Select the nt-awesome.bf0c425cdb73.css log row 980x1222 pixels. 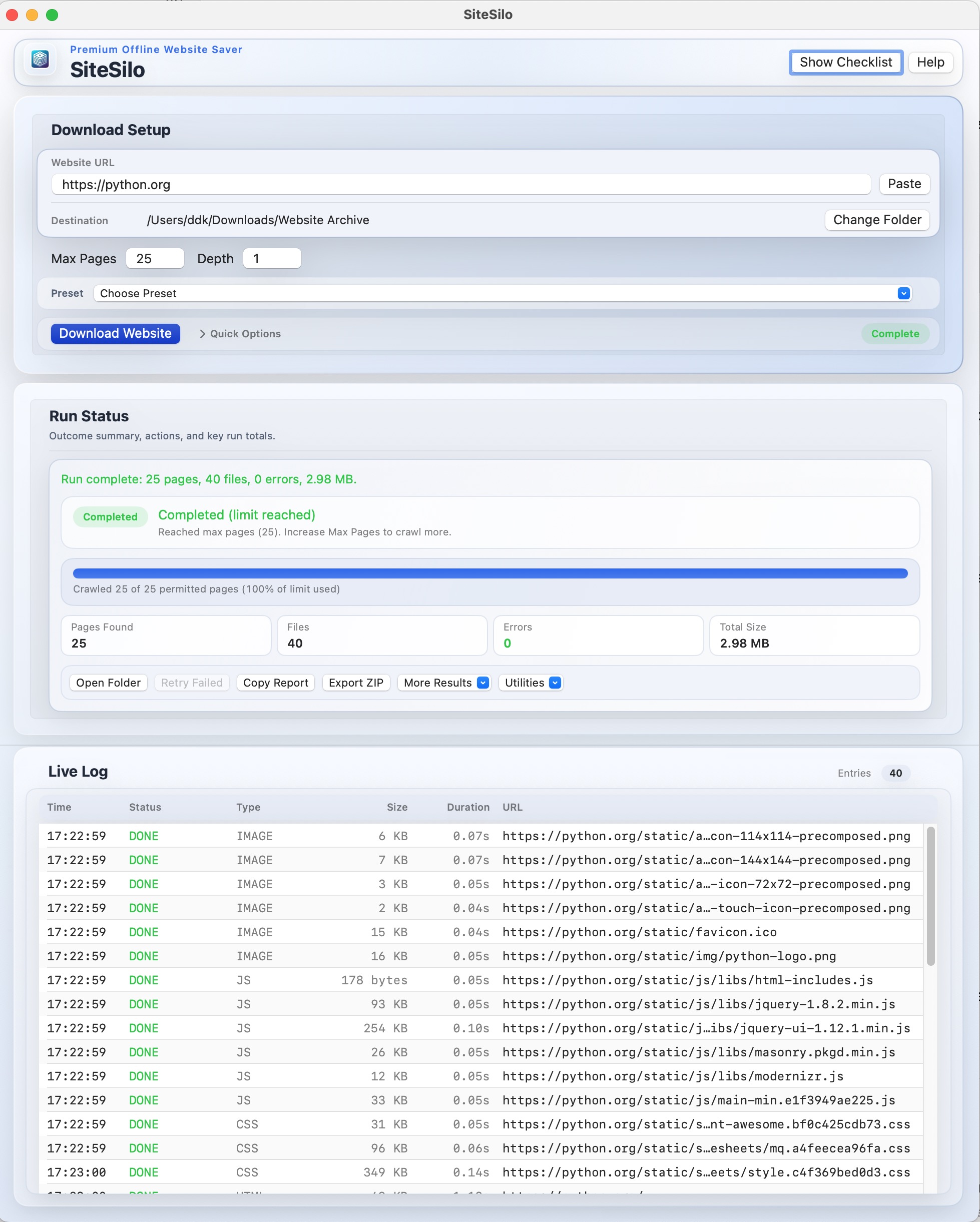[x=480, y=1124]
